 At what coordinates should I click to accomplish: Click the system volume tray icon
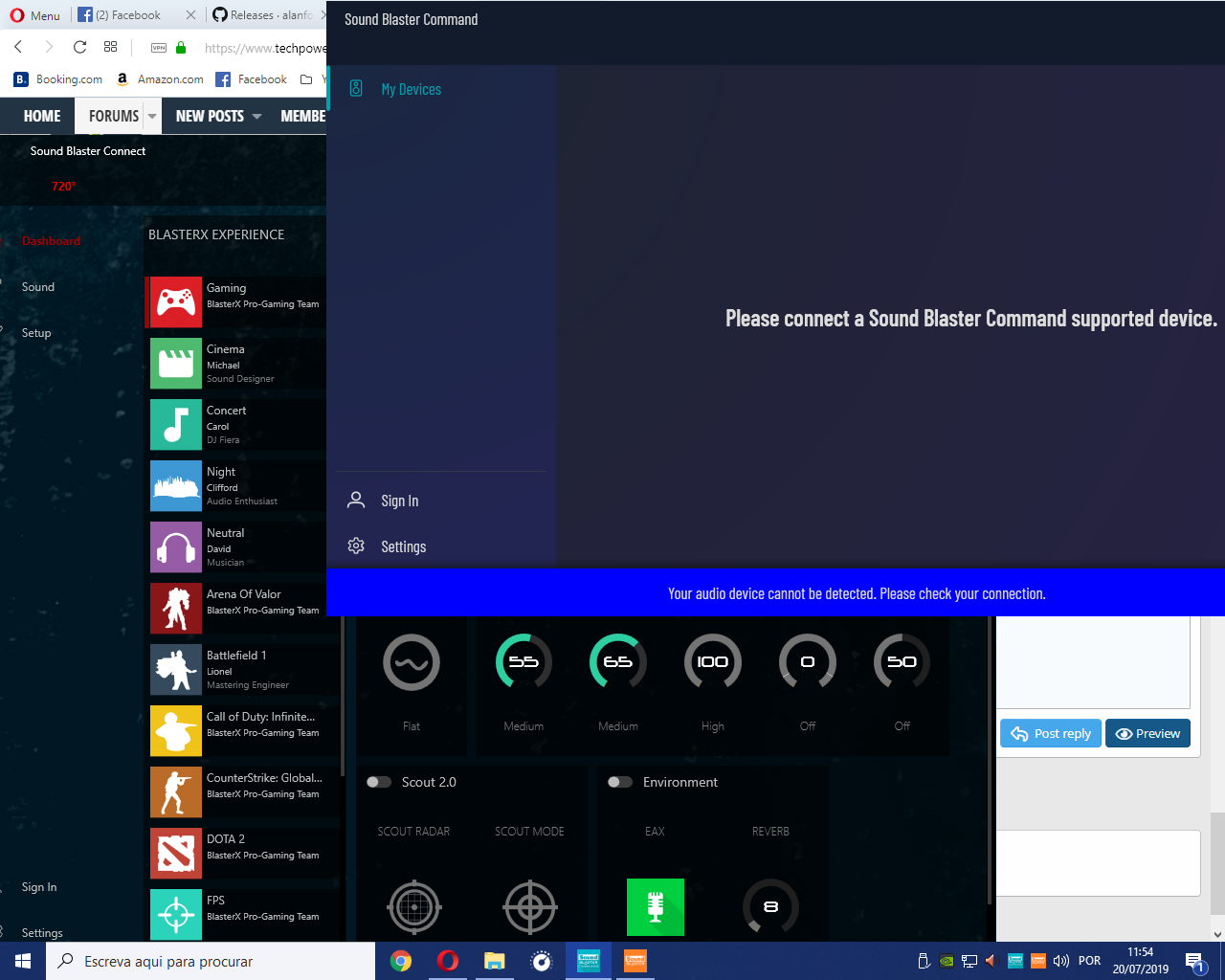pos(1061,961)
